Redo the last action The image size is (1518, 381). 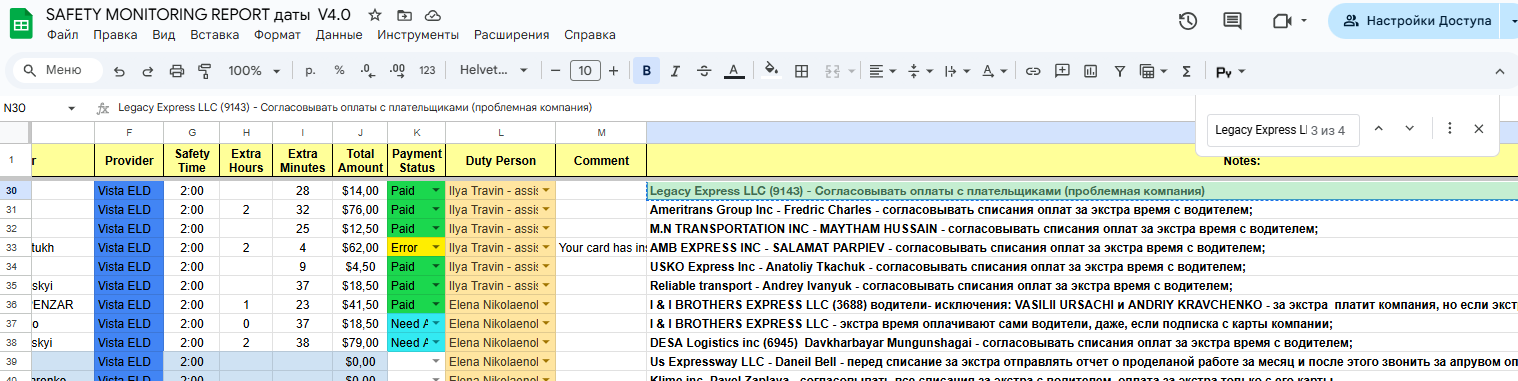tap(148, 71)
